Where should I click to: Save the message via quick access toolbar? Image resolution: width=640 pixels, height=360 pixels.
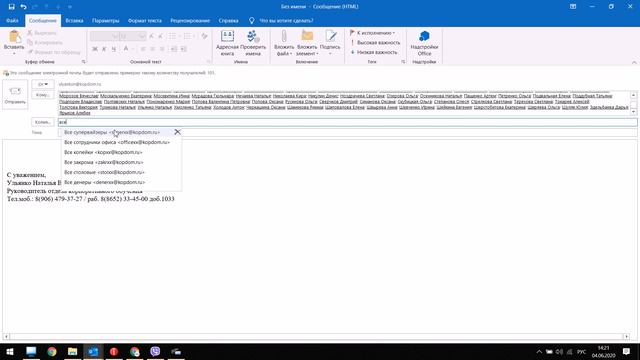[11, 7]
